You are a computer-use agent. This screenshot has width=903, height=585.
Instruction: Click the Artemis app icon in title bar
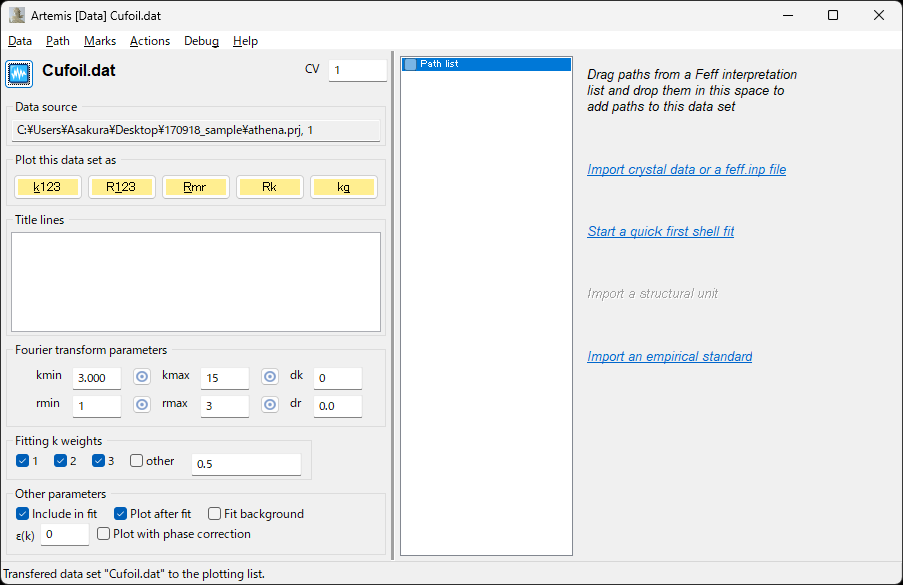(17, 15)
